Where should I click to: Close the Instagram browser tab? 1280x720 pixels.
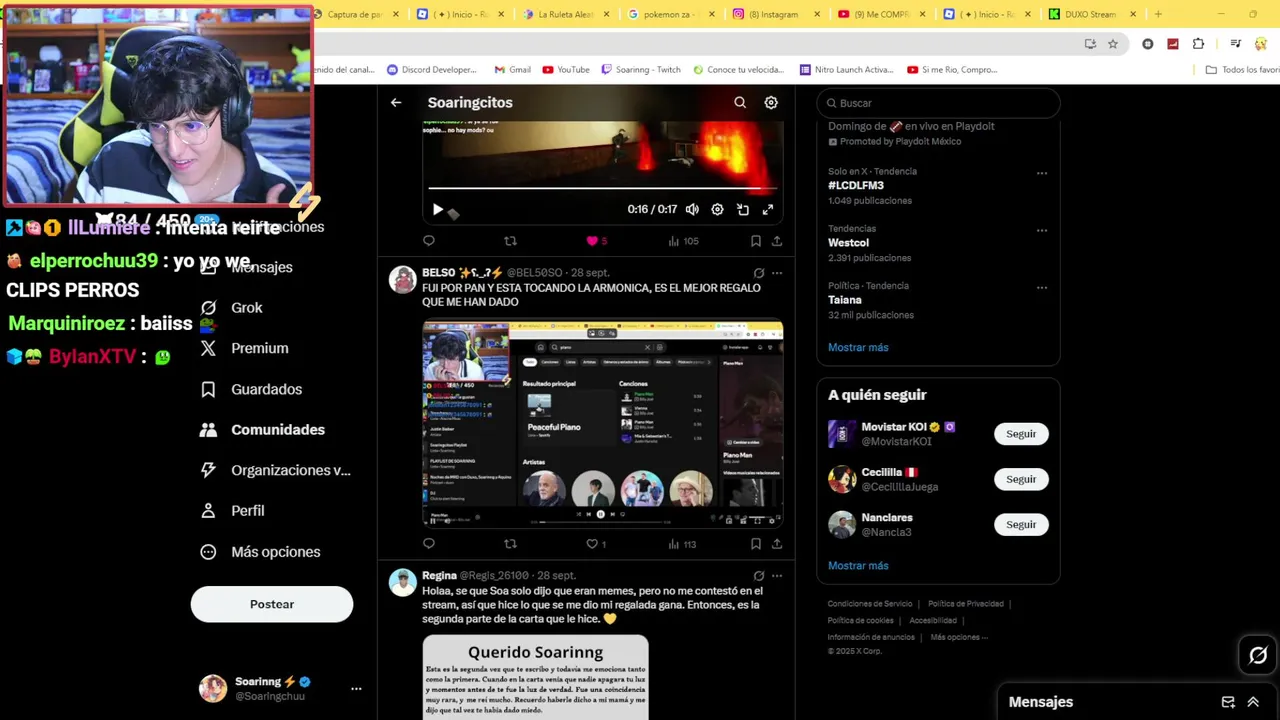pos(817,14)
